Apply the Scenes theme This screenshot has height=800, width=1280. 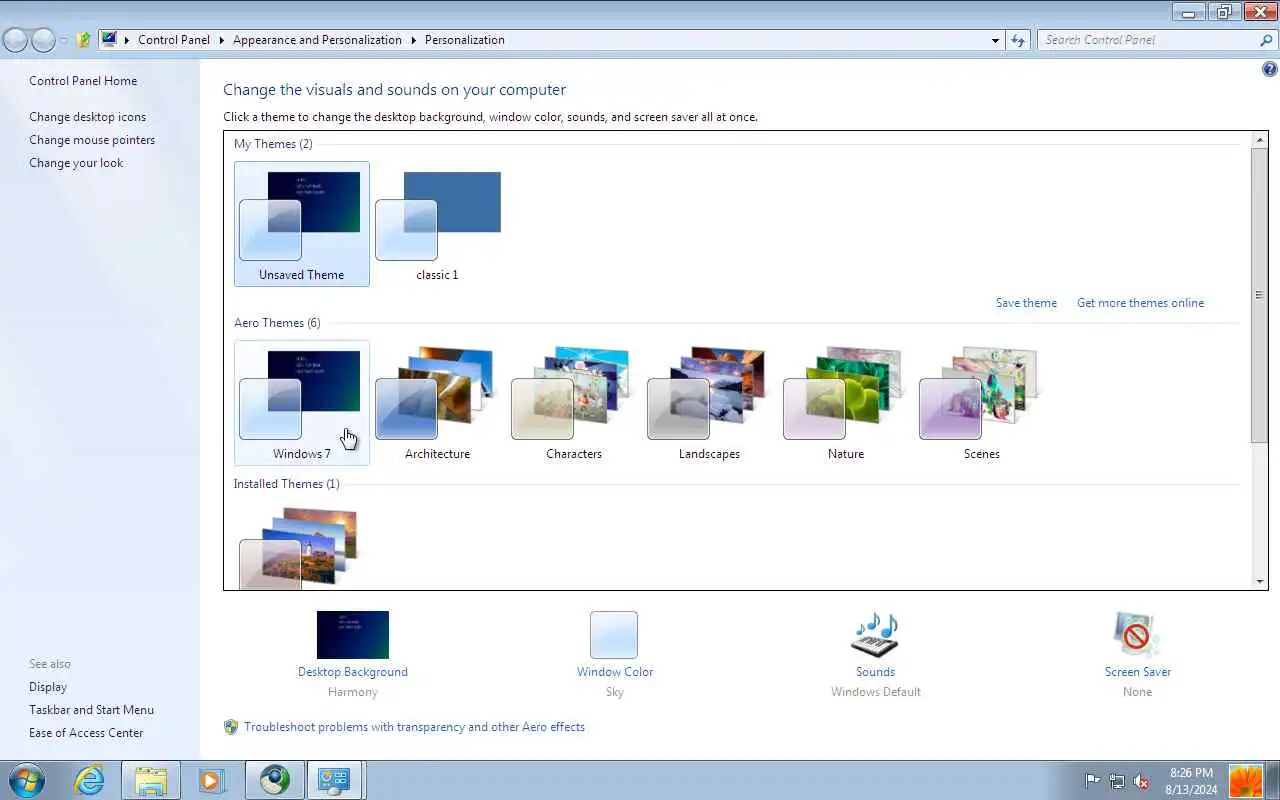[982, 403]
